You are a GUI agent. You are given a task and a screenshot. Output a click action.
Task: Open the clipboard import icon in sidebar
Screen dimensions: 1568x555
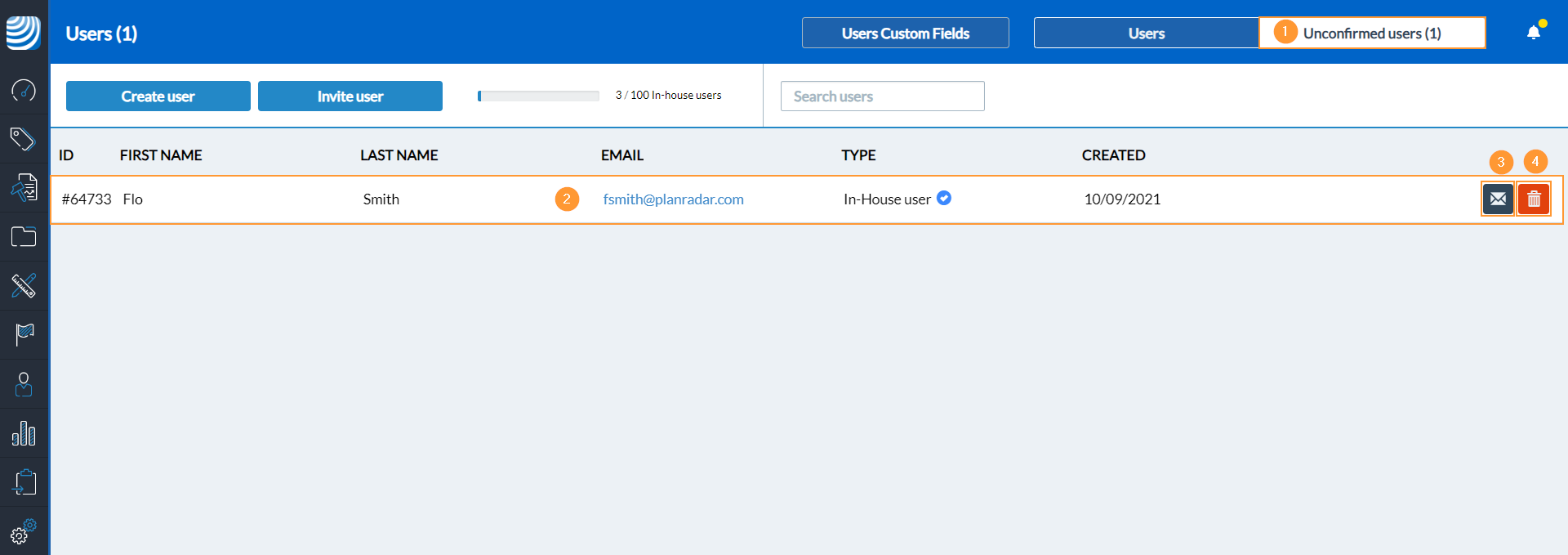coord(24,482)
